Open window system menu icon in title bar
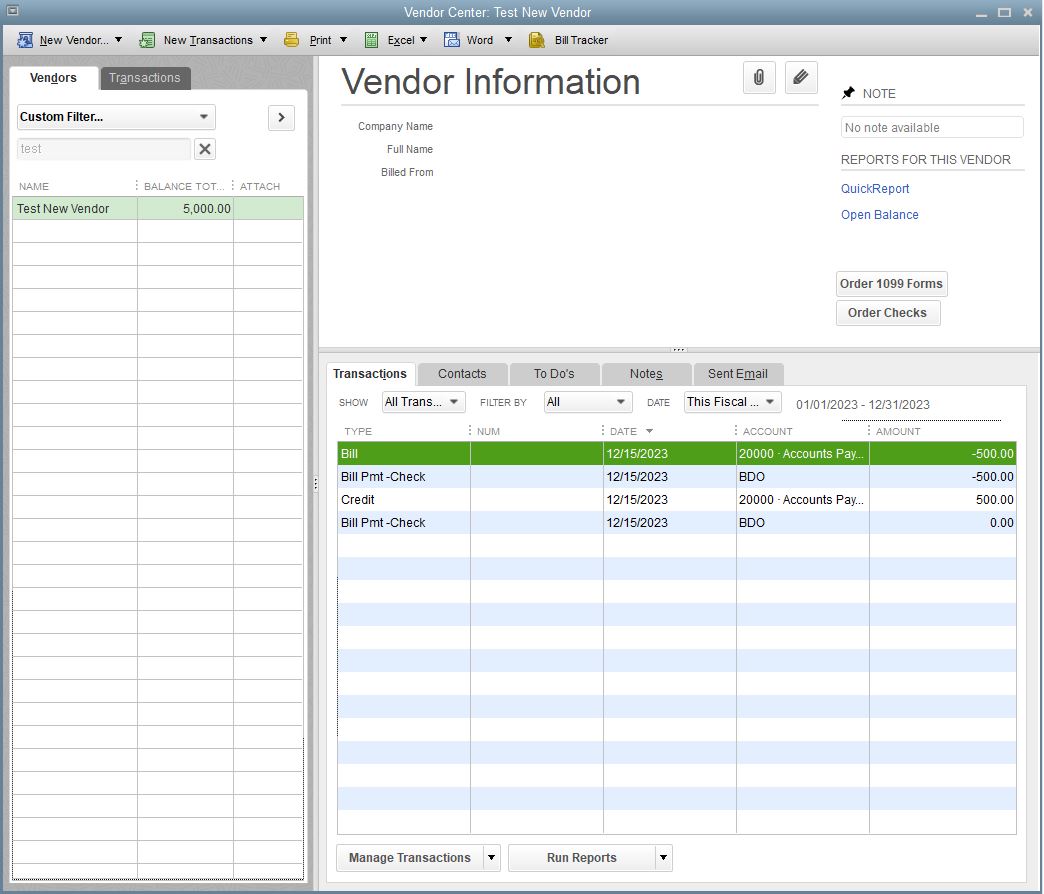The width and height of the screenshot is (1044, 894). [12, 11]
